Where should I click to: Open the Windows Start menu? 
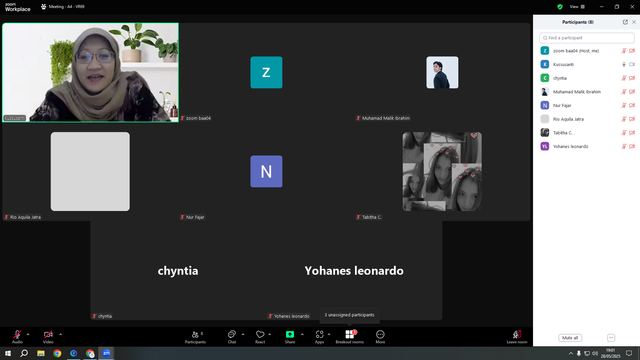coord(8,353)
